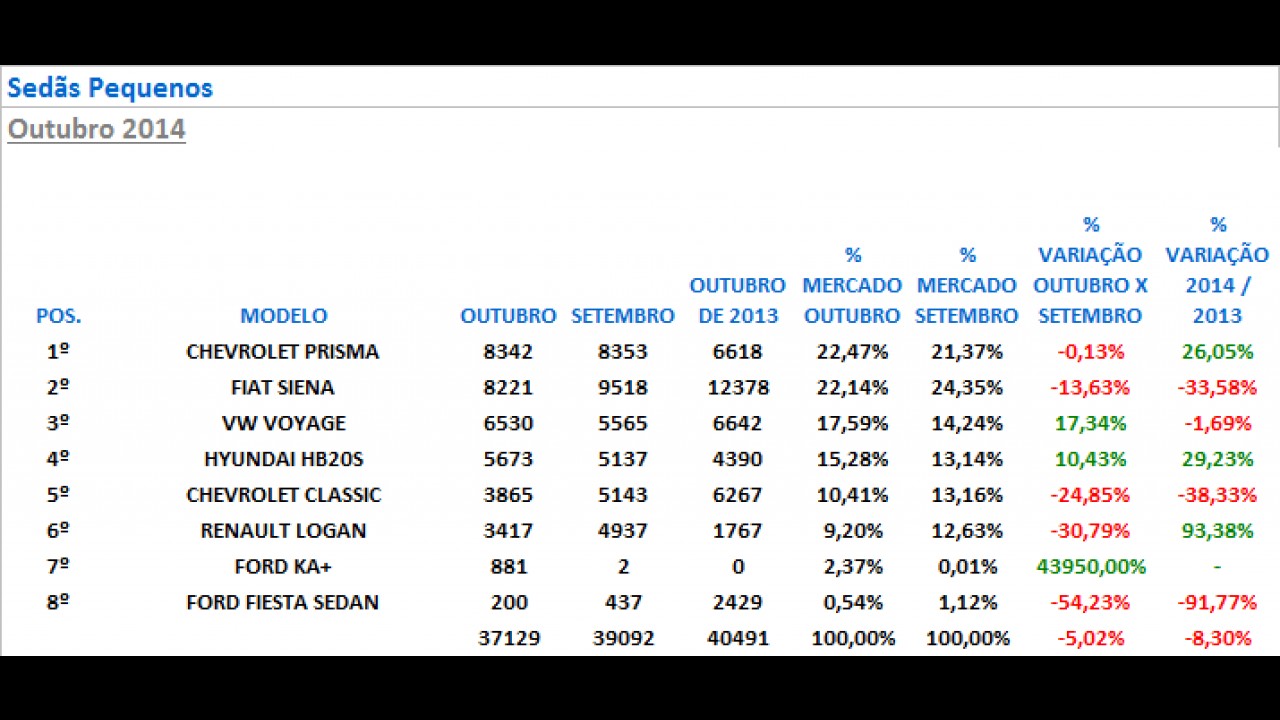Select HB20S 10,43% monthly variation
The image size is (1280, 720).
[x=1090, y=460]
